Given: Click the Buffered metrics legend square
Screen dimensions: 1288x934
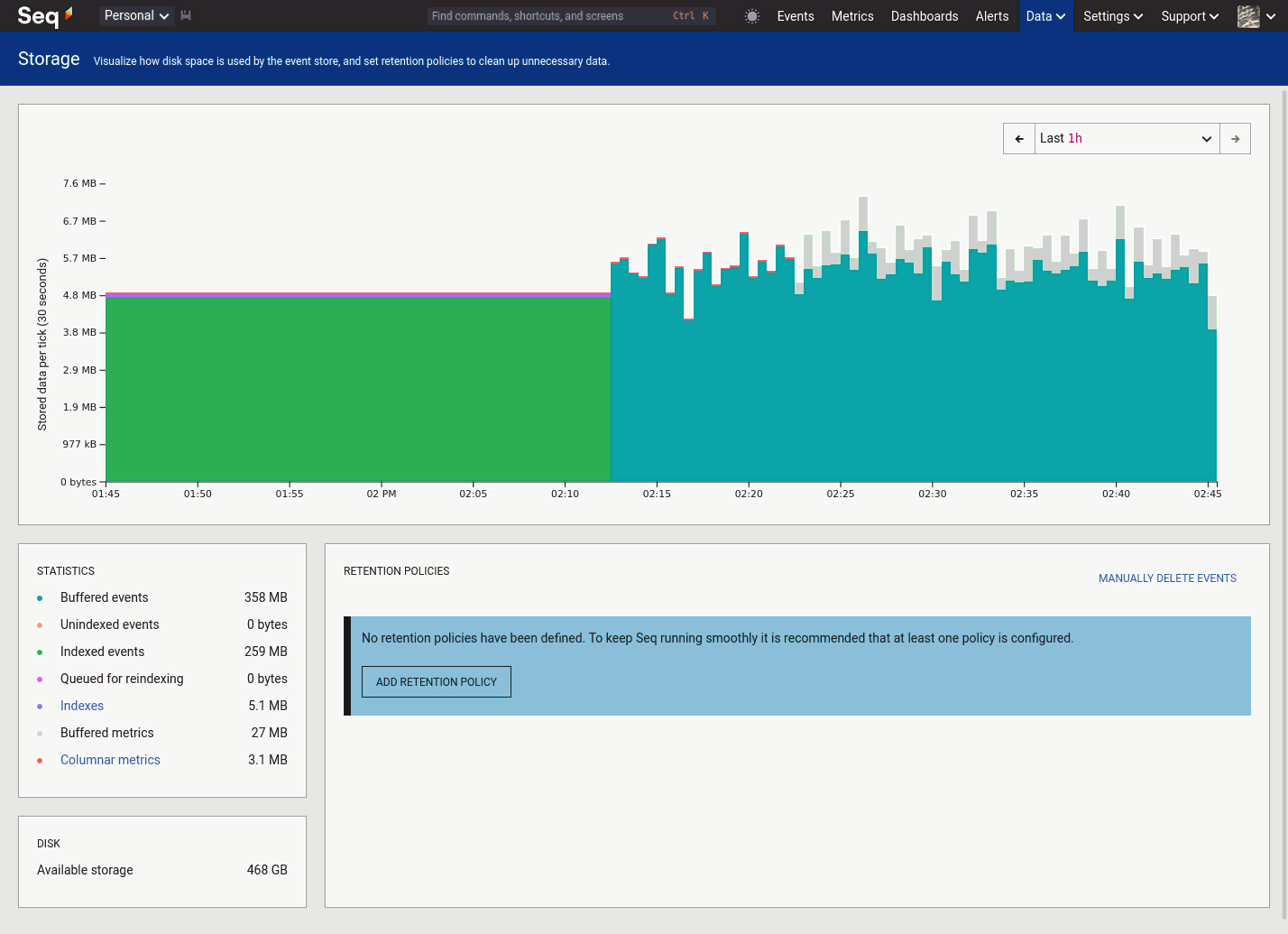Looking at the screenshot, I should point(40,734).
